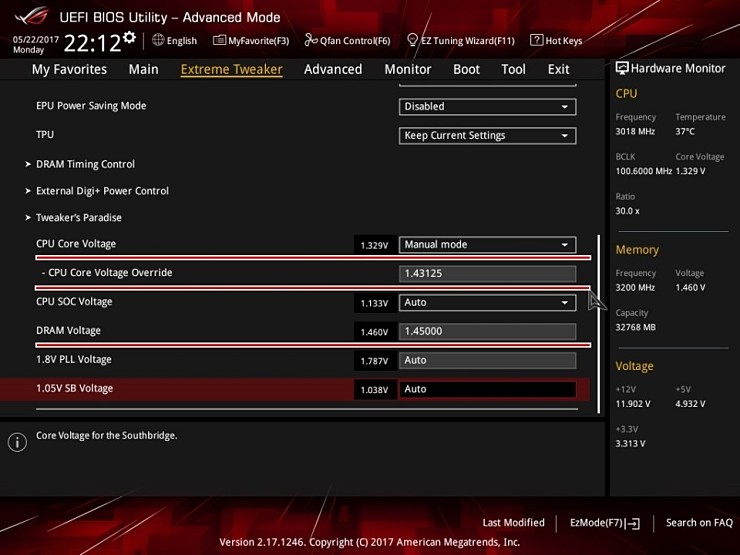Click the 22:12 clock display

(x=92, y=43)
